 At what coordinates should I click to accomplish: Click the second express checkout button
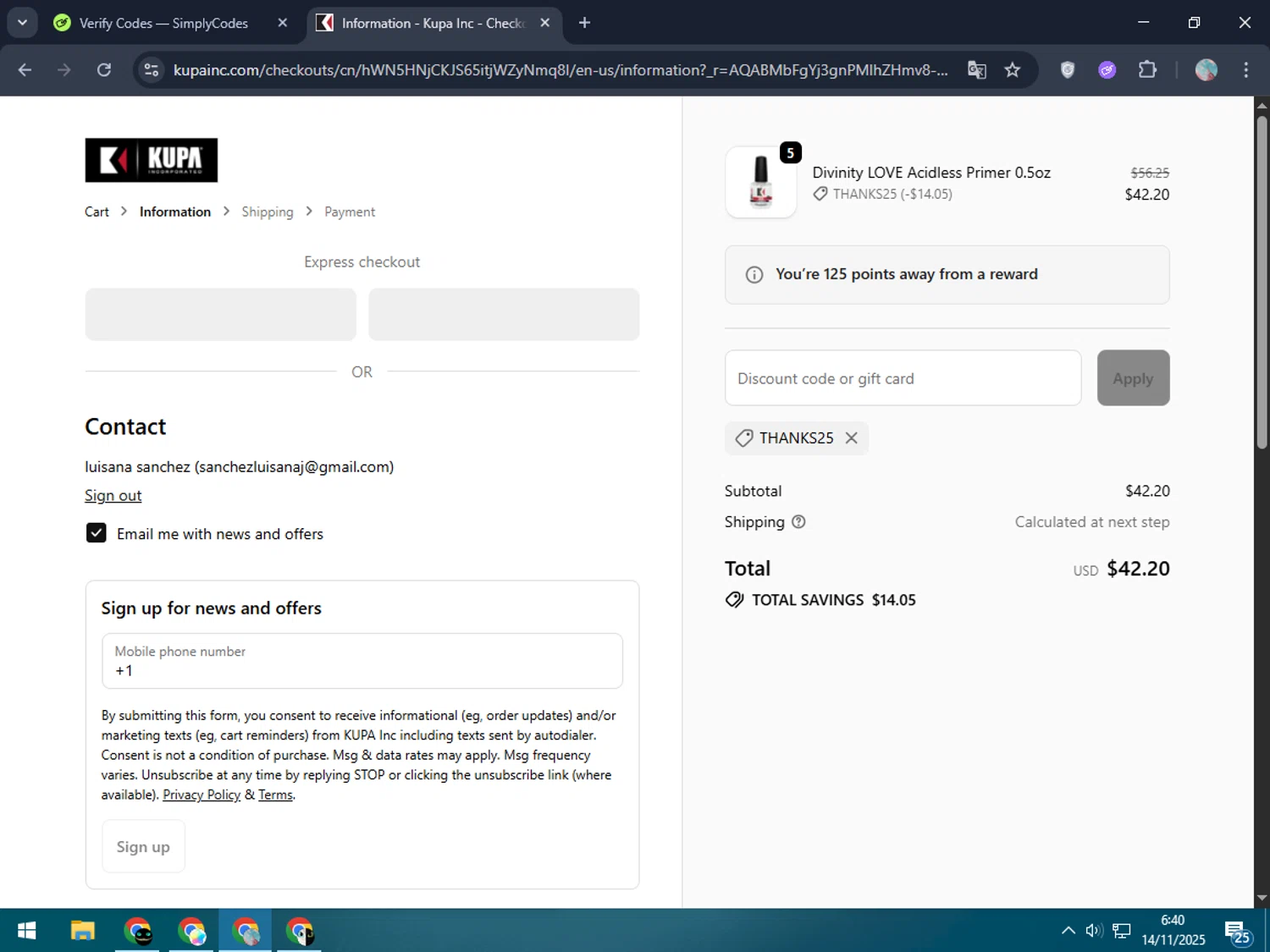pos(504,314)
